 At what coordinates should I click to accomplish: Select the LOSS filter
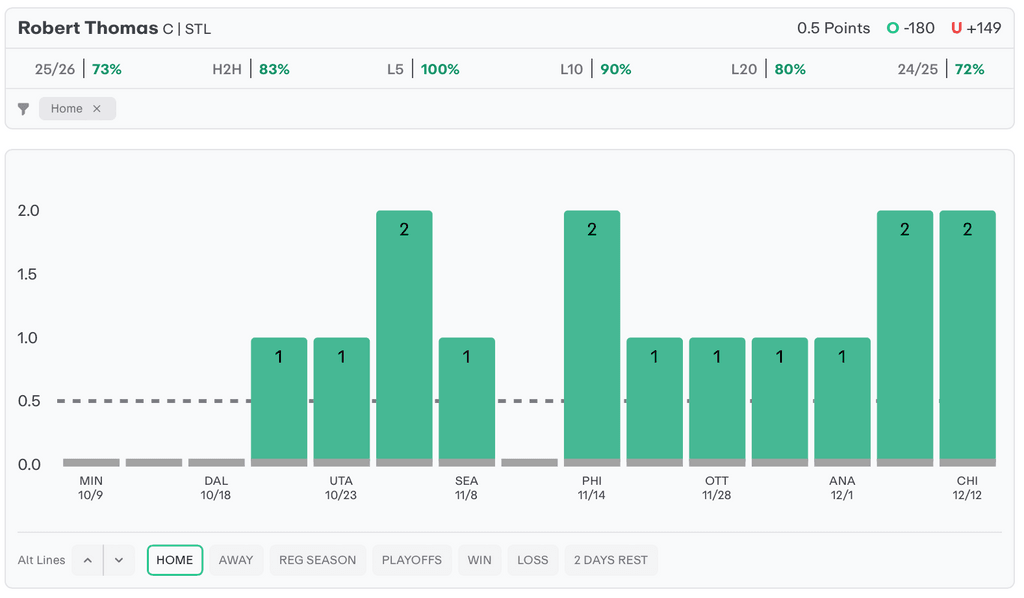coord(532,560)
